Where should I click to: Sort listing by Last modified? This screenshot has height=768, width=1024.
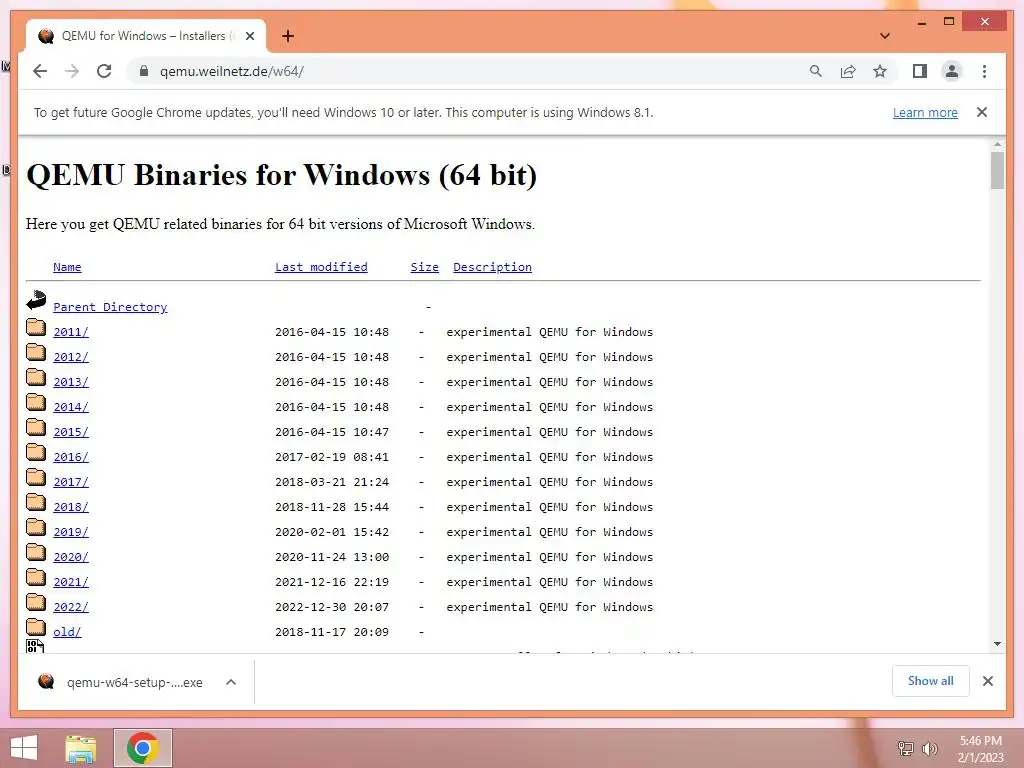pos(321,267)
